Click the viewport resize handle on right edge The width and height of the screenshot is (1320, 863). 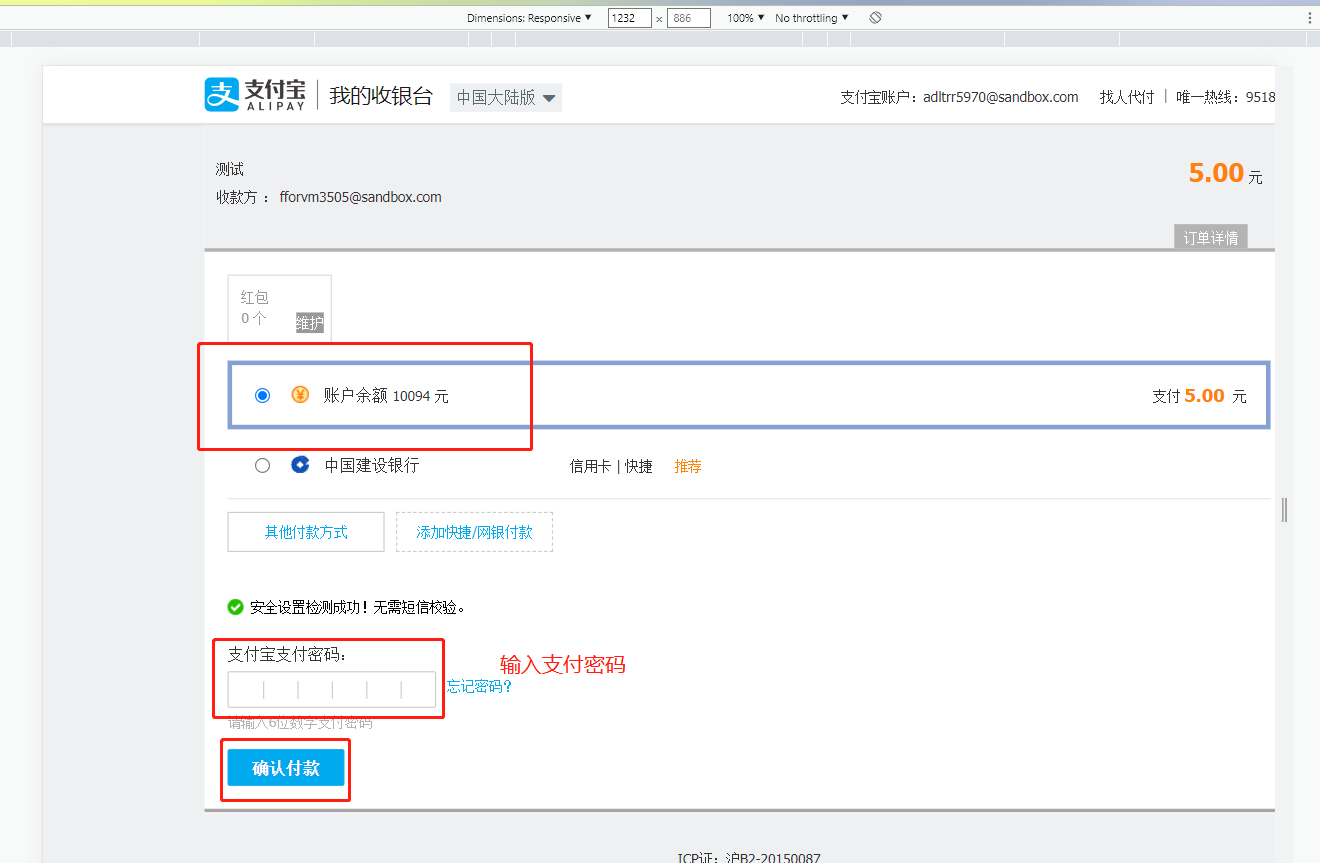pyautogui.click(x=1284, y=510)
